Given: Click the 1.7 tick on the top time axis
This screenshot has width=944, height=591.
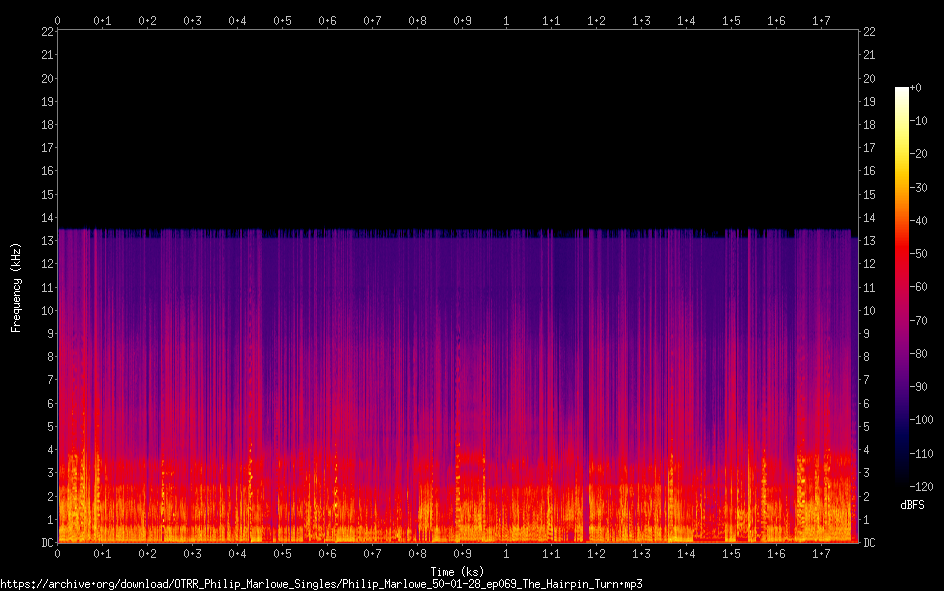Looking at the screenshot, I should coord(821,20).
